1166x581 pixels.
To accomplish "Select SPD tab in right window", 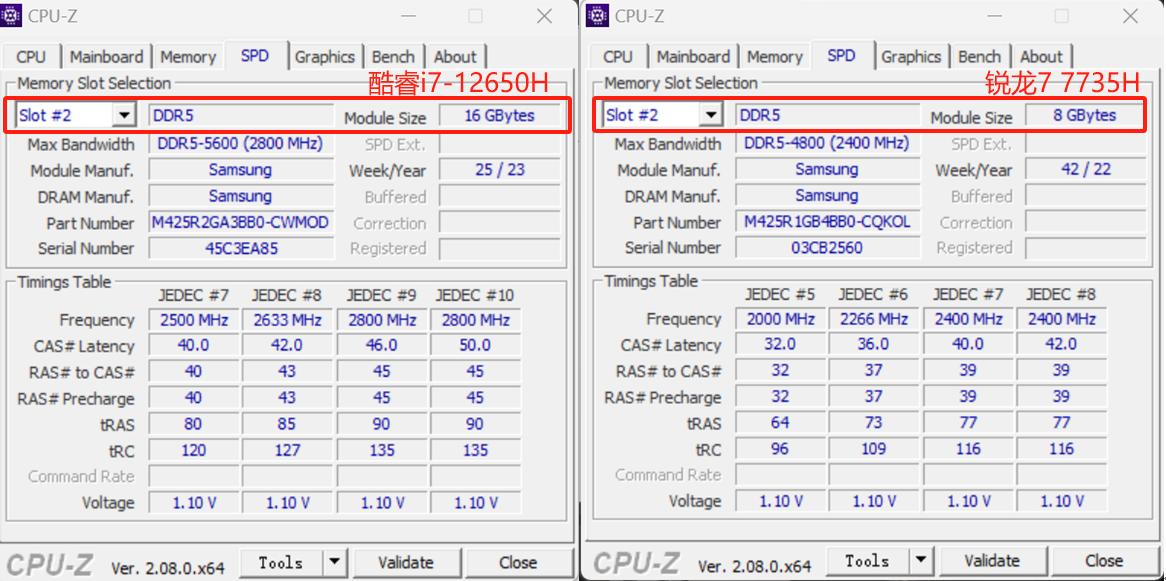I will 842,56.
